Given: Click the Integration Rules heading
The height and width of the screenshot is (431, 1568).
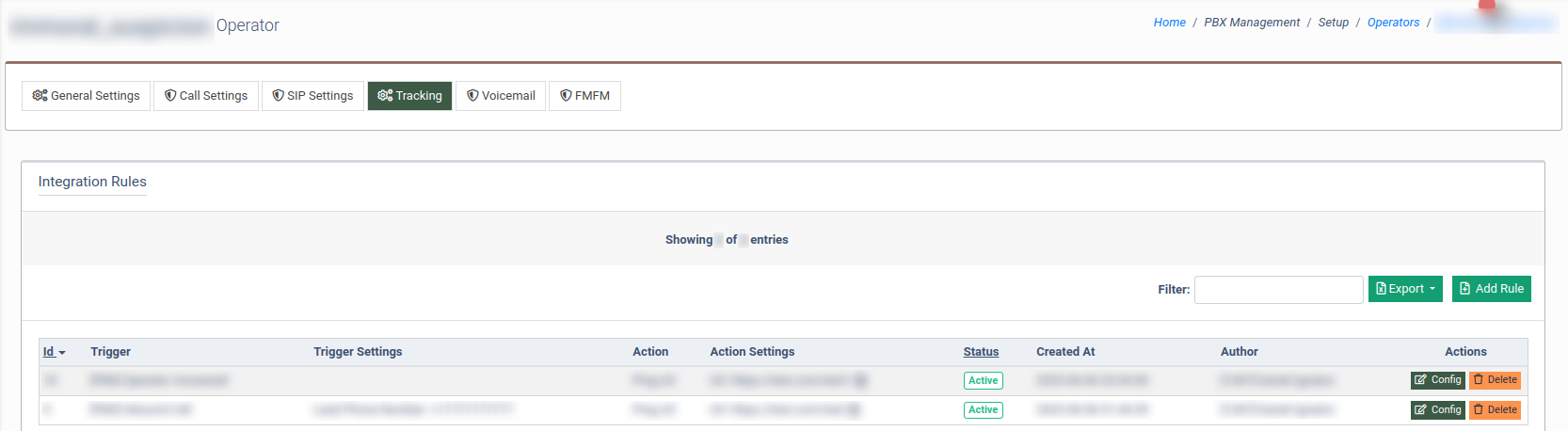Looking at the screenshot, I should coord(92,182).
